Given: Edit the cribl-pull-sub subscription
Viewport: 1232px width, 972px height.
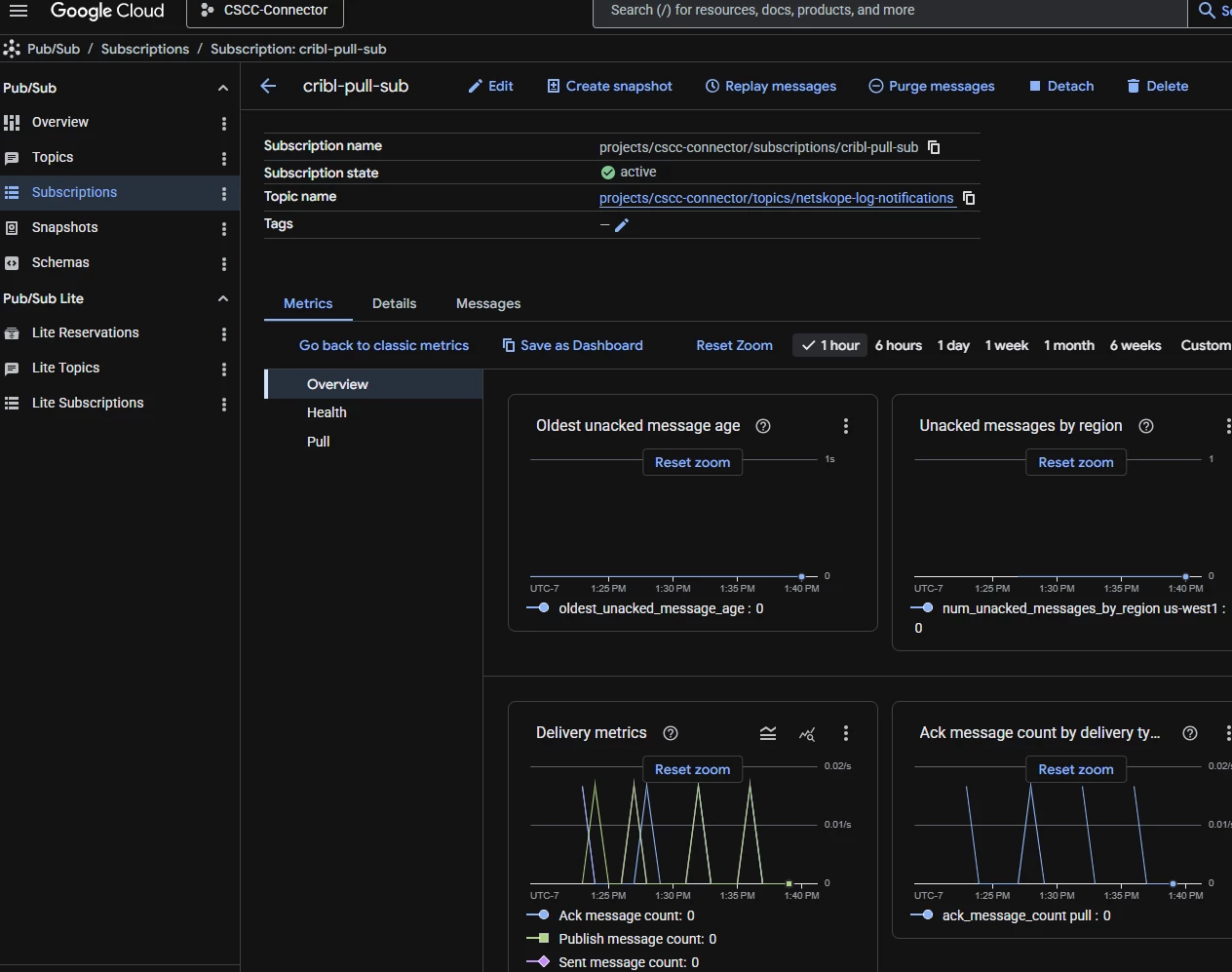Looking at the screenshot, I should (490, 86).
